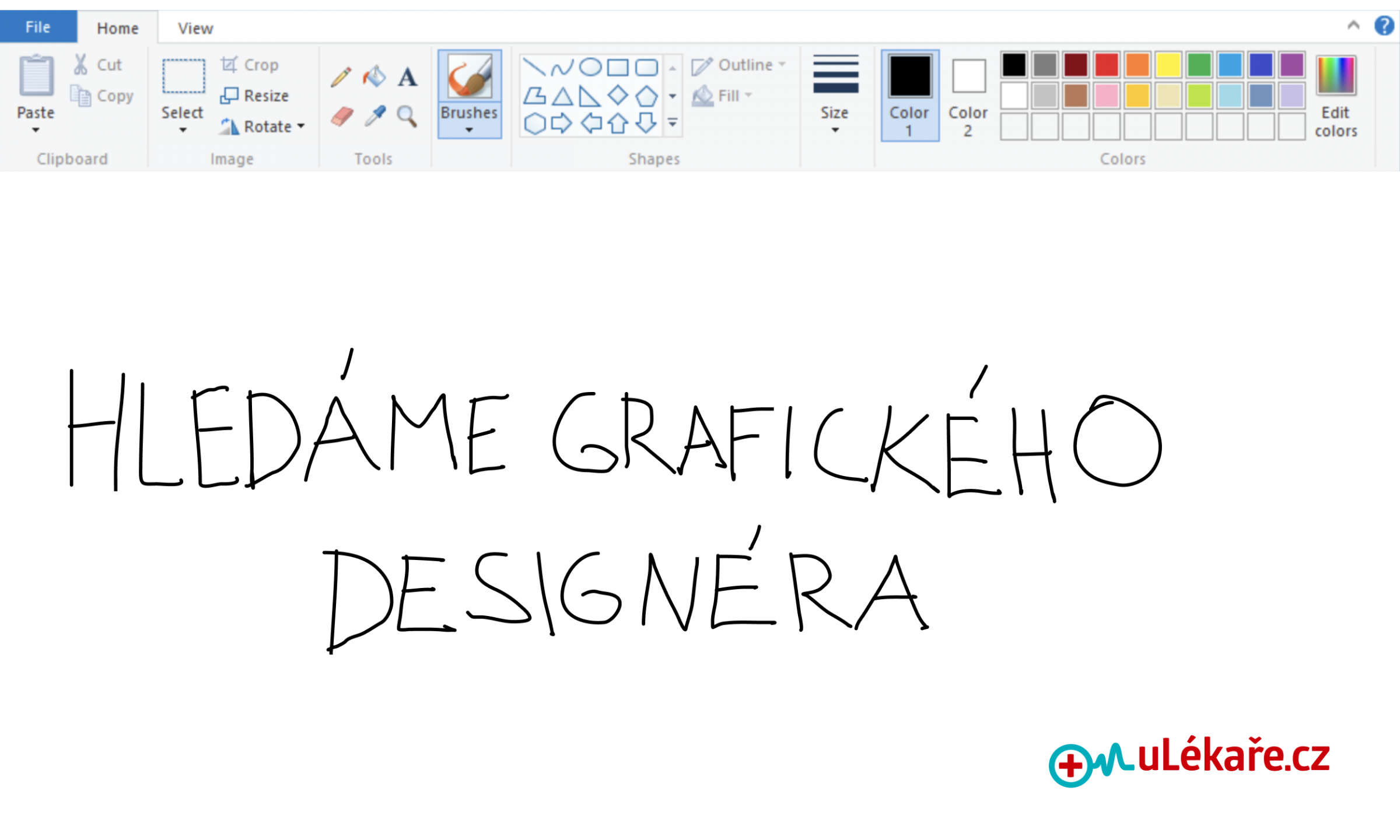Choose the Rectangle shape
This screenshot has width=1400, height=840.
click(x=618, y=67)
